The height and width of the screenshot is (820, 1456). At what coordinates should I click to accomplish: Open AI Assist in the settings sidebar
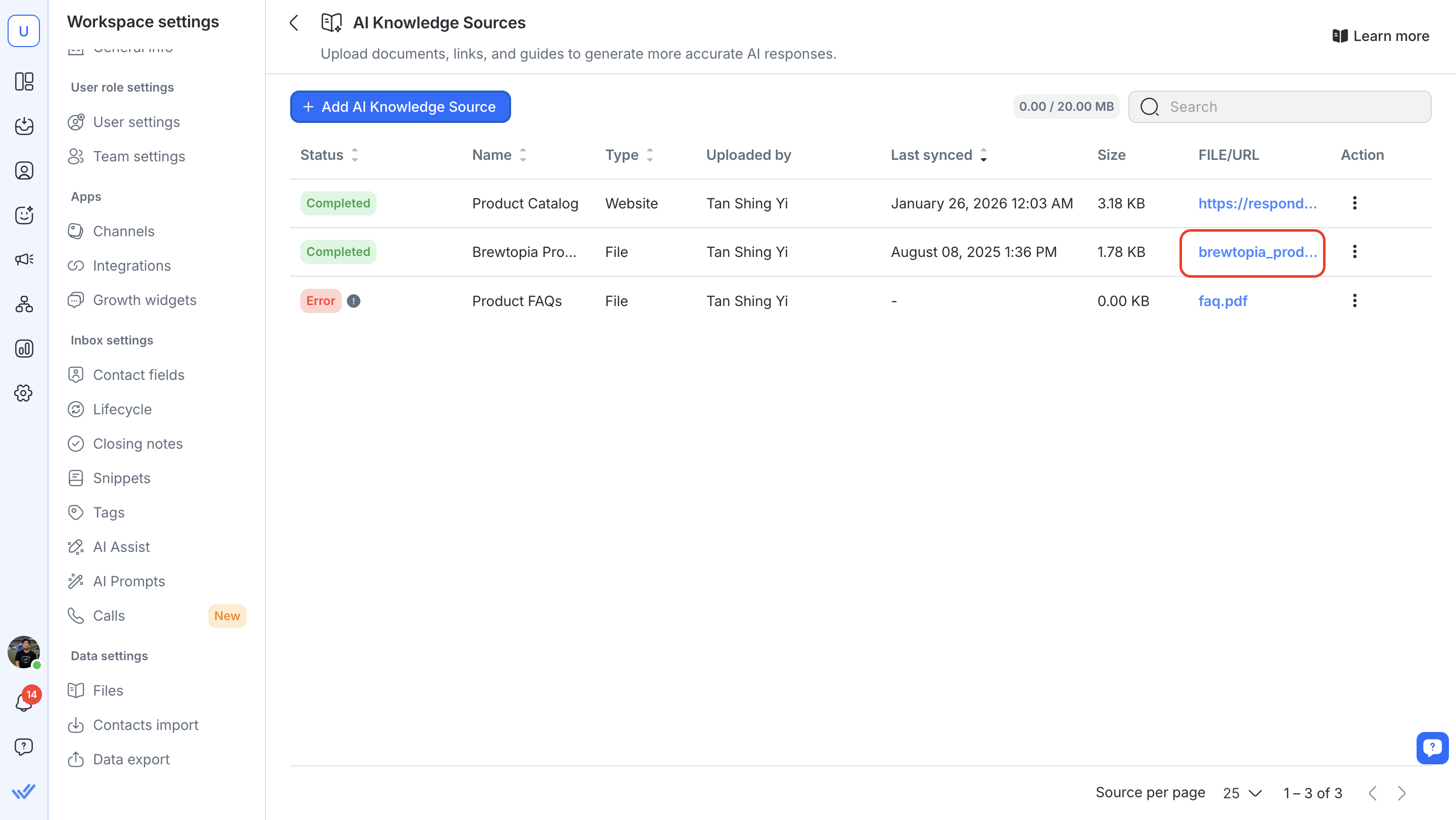click(121, 547)
